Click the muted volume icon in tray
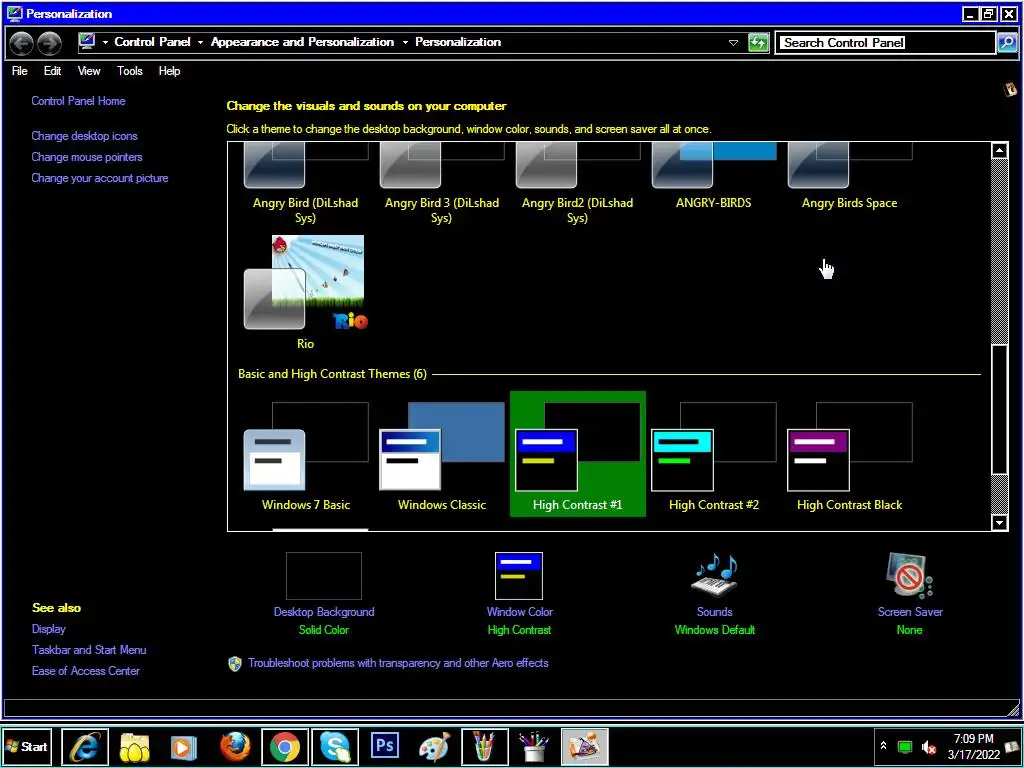 click(x=928, y=747)
